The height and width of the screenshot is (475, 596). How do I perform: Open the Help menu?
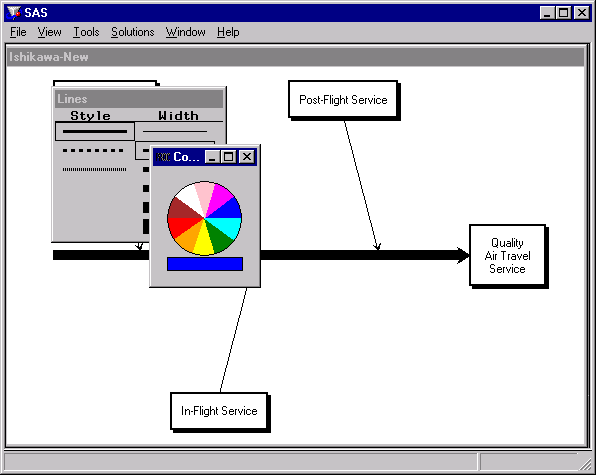pyautogui.click(x=228, y=32)
